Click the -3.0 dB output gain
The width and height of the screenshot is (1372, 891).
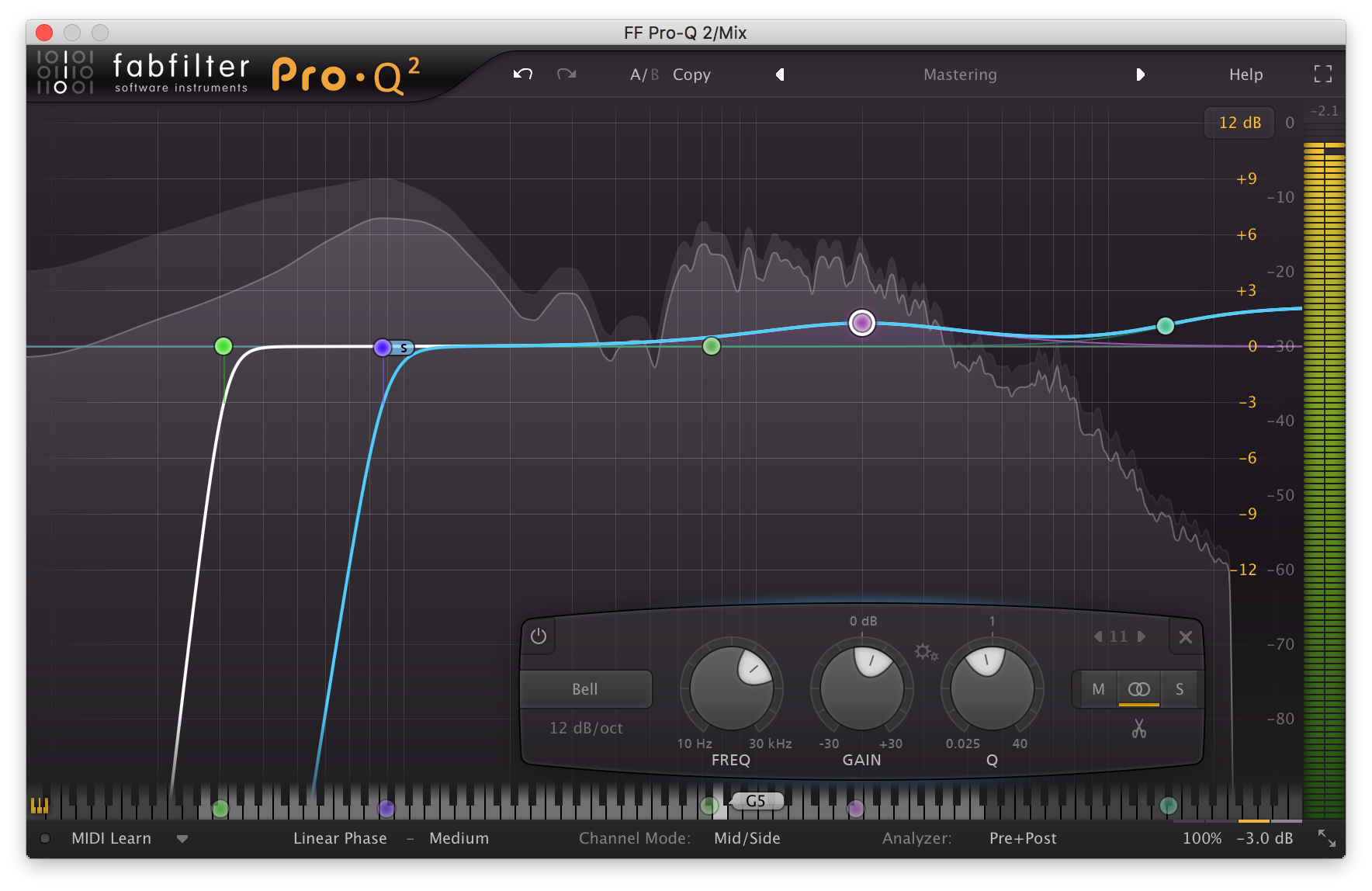pos(1265,838)
